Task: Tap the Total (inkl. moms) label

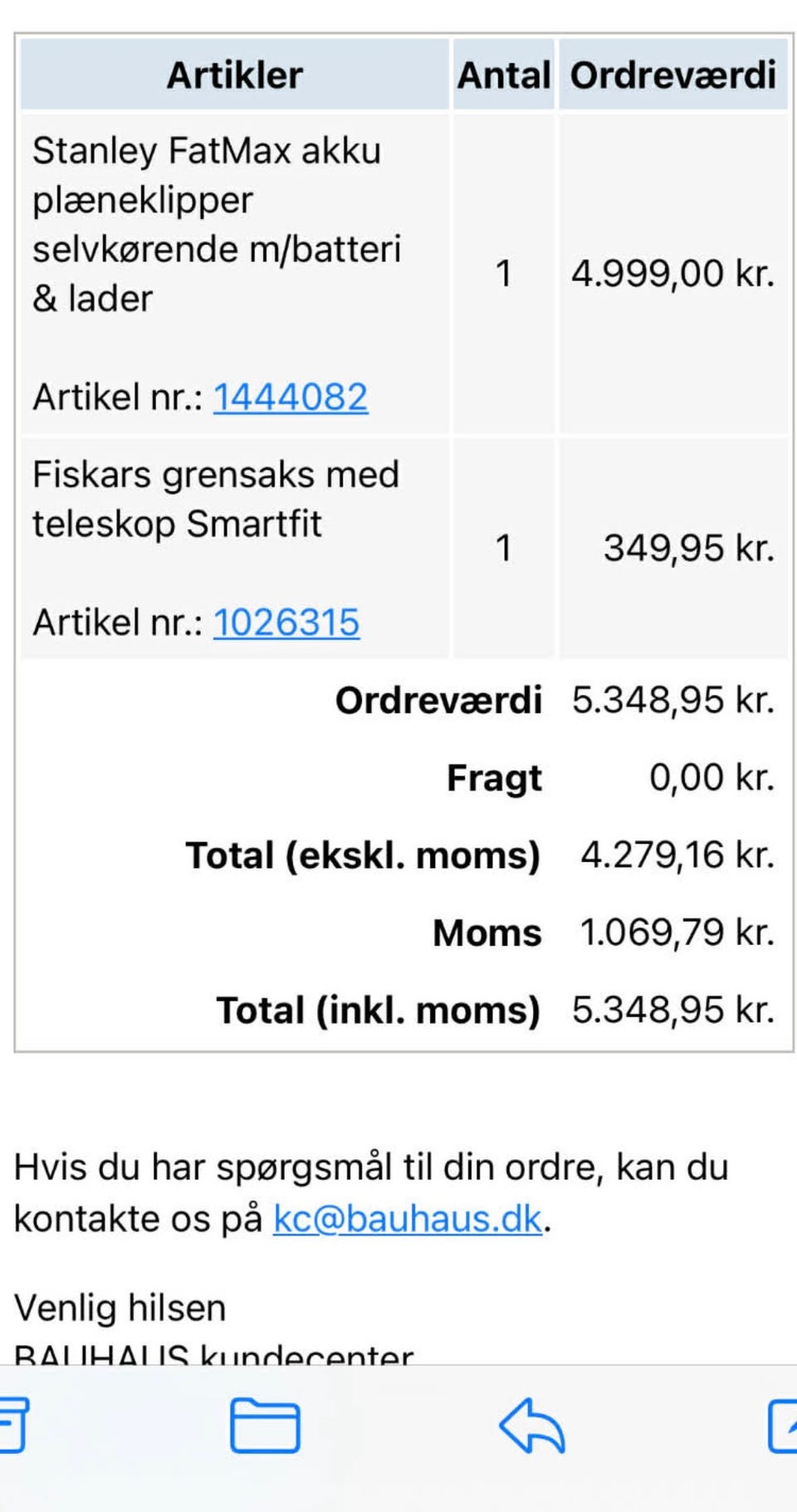Action: click(x=379, y=1010)
